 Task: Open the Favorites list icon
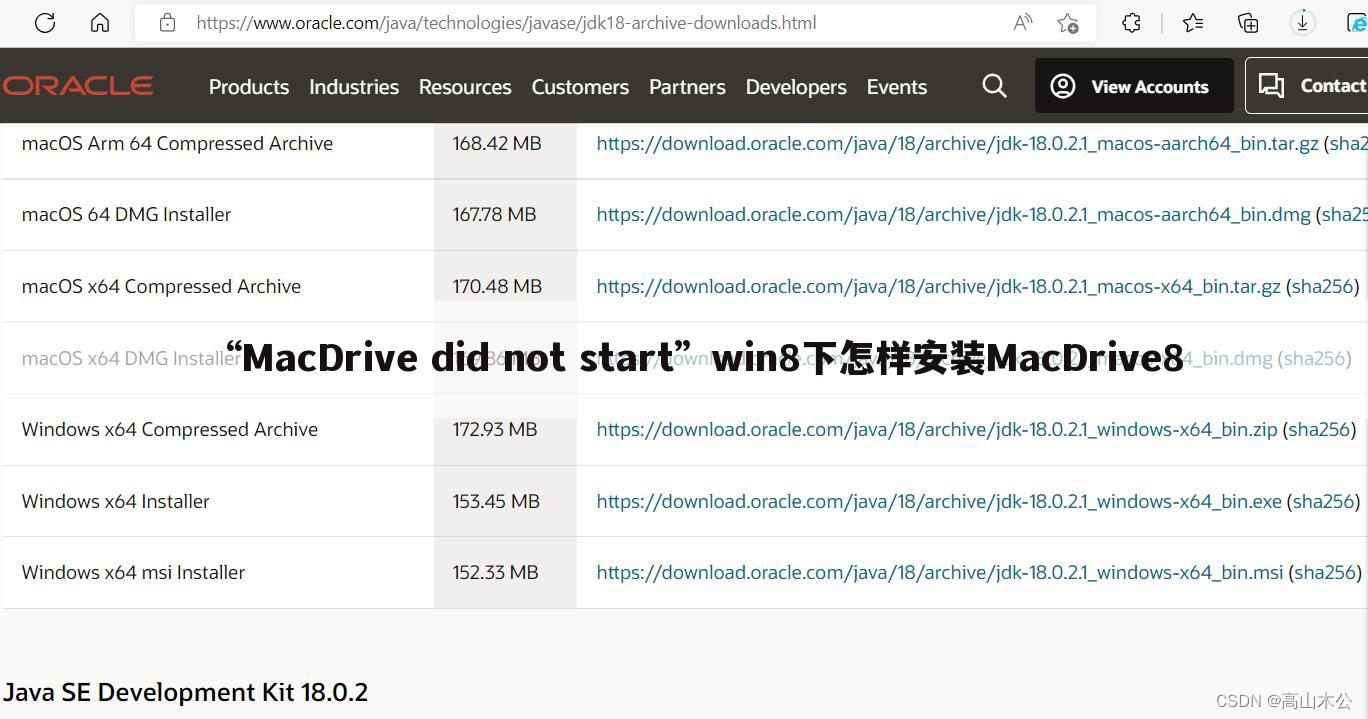tap(1192, 22)
